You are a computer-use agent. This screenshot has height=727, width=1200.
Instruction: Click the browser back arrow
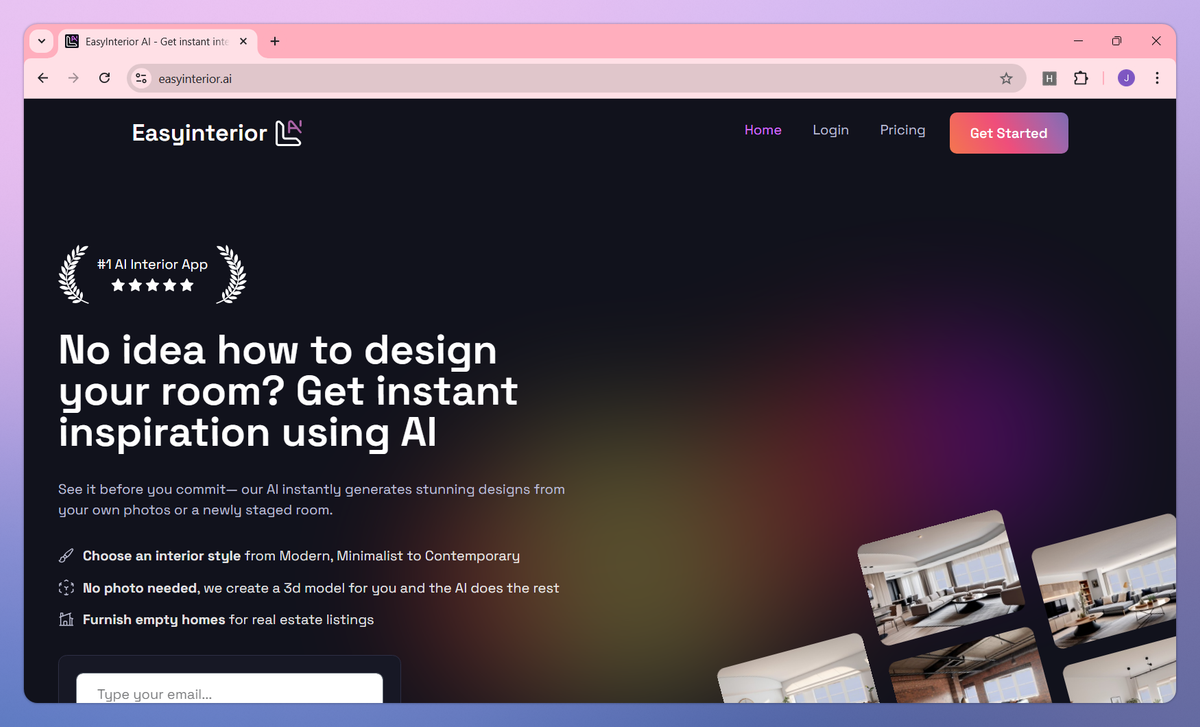(42, 78)
